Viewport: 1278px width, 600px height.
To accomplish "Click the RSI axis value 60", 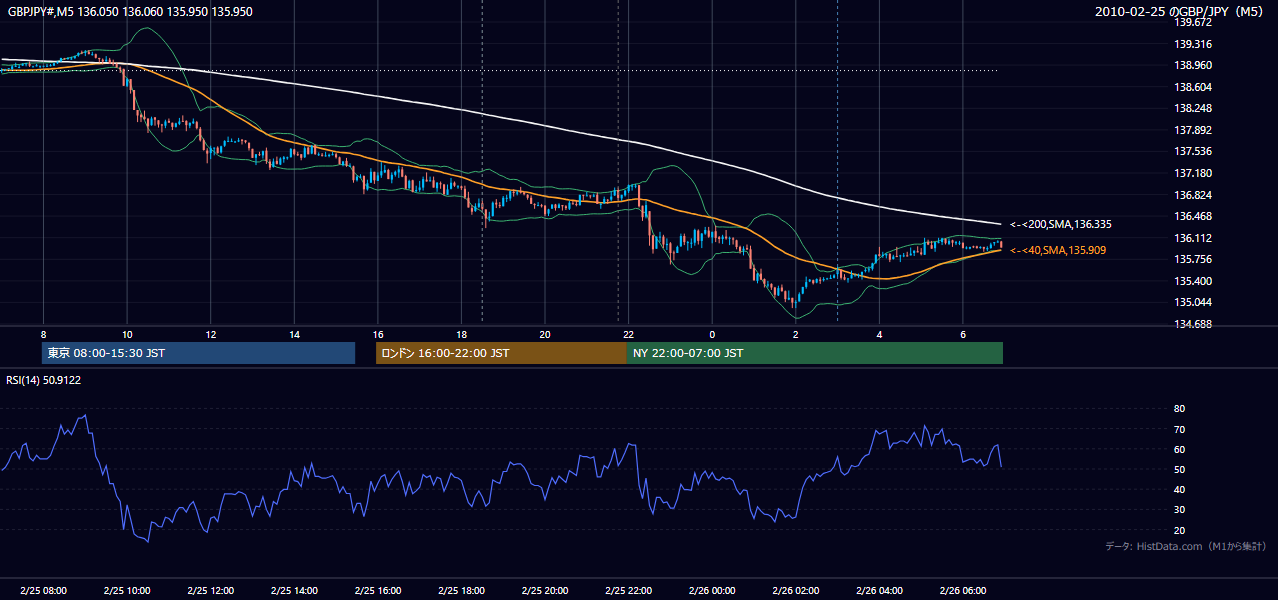I will (x=1180, y=449).
